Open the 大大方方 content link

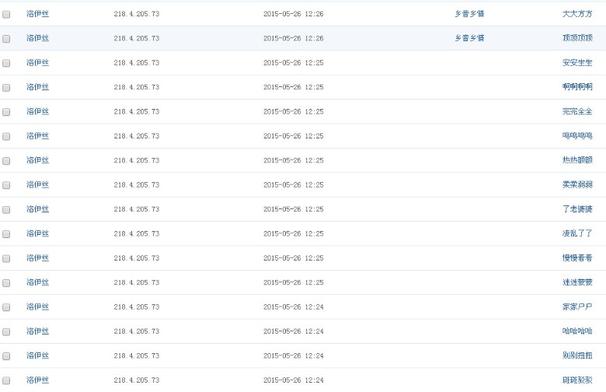pyautogui.click(x=577, y=14)
